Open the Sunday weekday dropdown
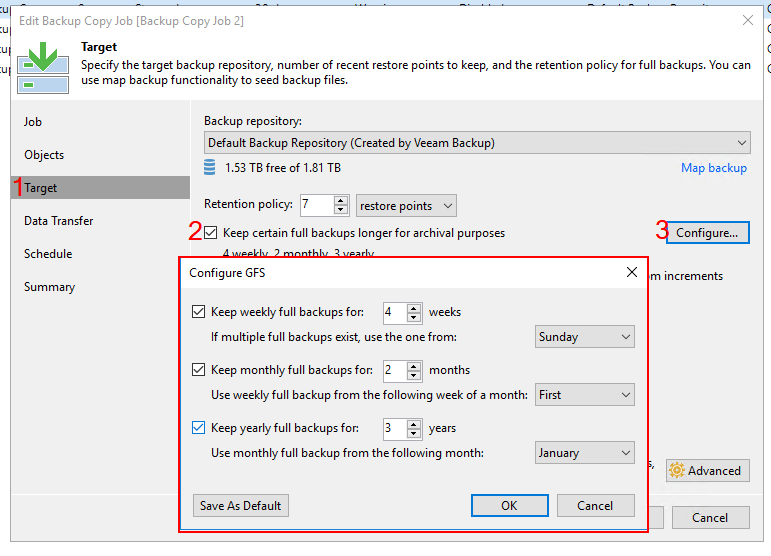The image size is (771, 556). pos(585,337)
